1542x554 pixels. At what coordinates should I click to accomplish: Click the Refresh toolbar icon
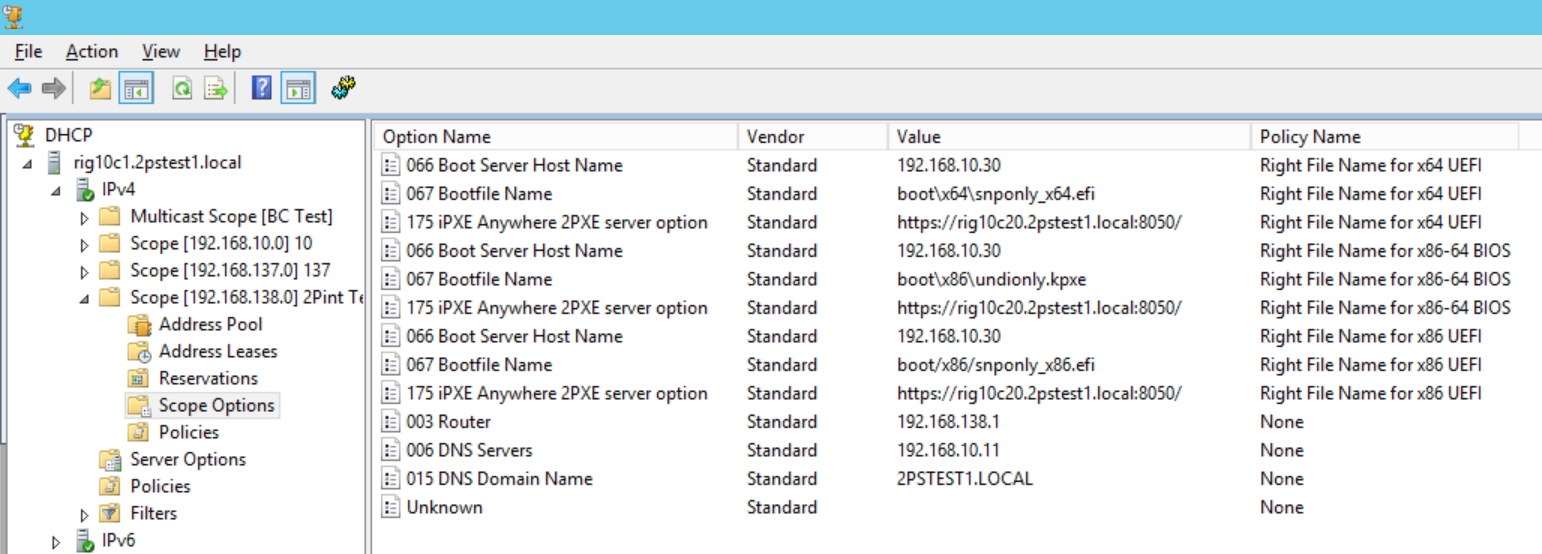tap(182, 89)
